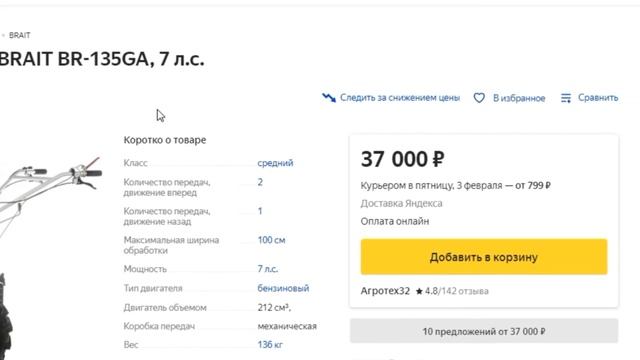Follow the Следить за снижением цены link
This screenshot has height=360, width=640.
coord(400,98)
